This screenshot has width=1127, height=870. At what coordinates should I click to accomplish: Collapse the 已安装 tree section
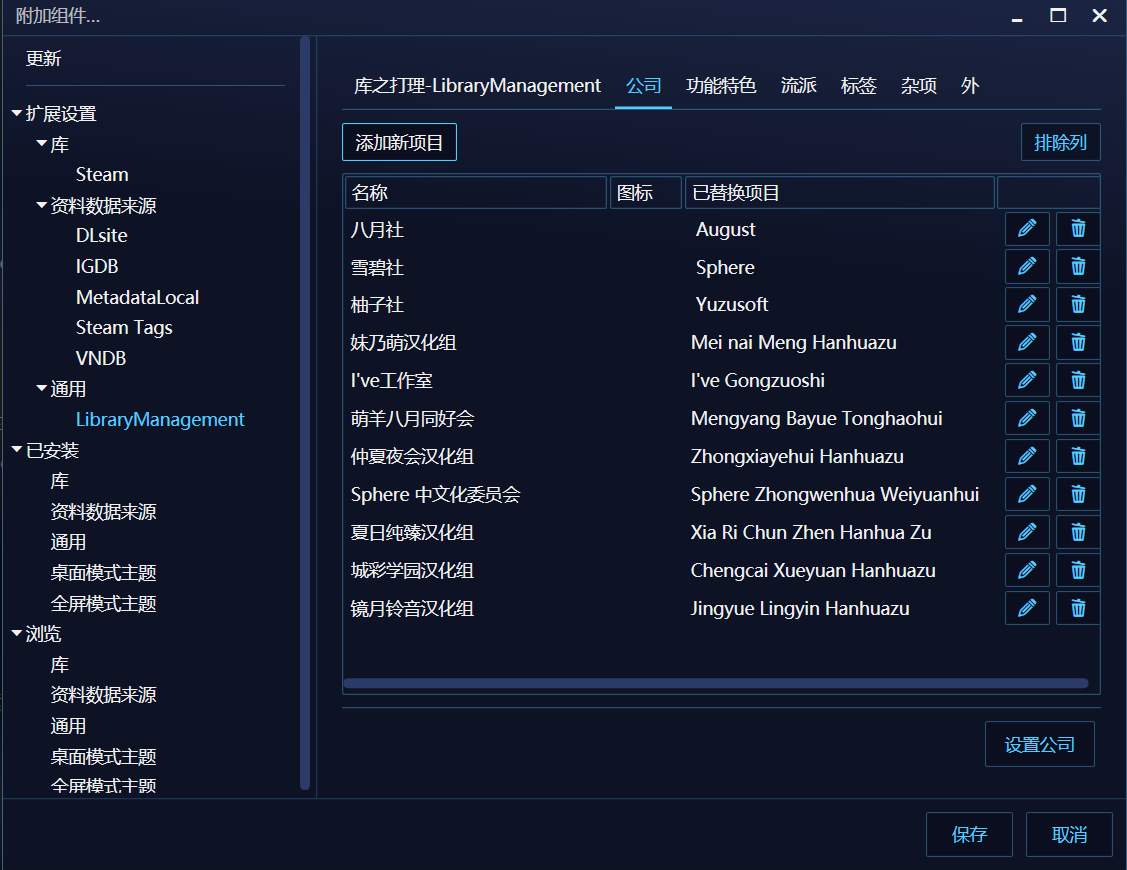[x=16, y=450]
